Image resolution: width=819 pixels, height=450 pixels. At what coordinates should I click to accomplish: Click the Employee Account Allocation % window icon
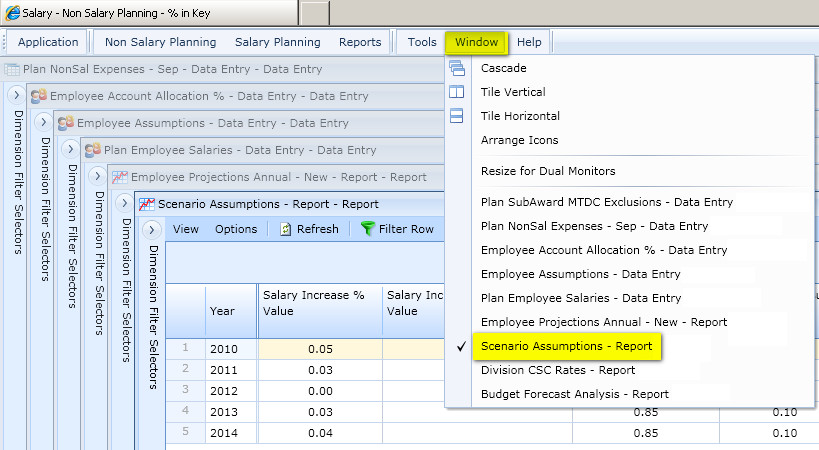pos(39,96)
